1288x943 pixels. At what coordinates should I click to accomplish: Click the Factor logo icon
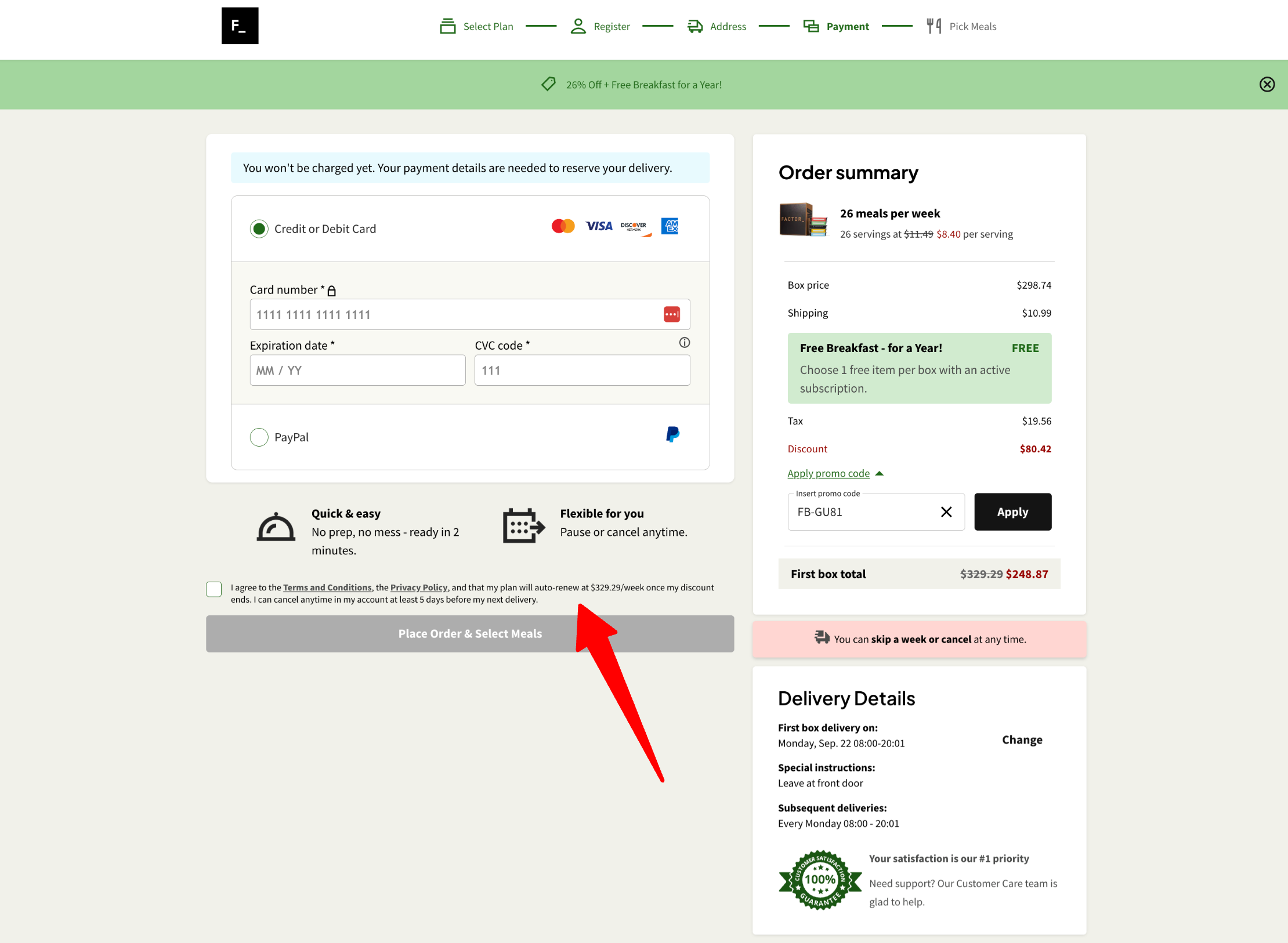[x=240, y=26]
